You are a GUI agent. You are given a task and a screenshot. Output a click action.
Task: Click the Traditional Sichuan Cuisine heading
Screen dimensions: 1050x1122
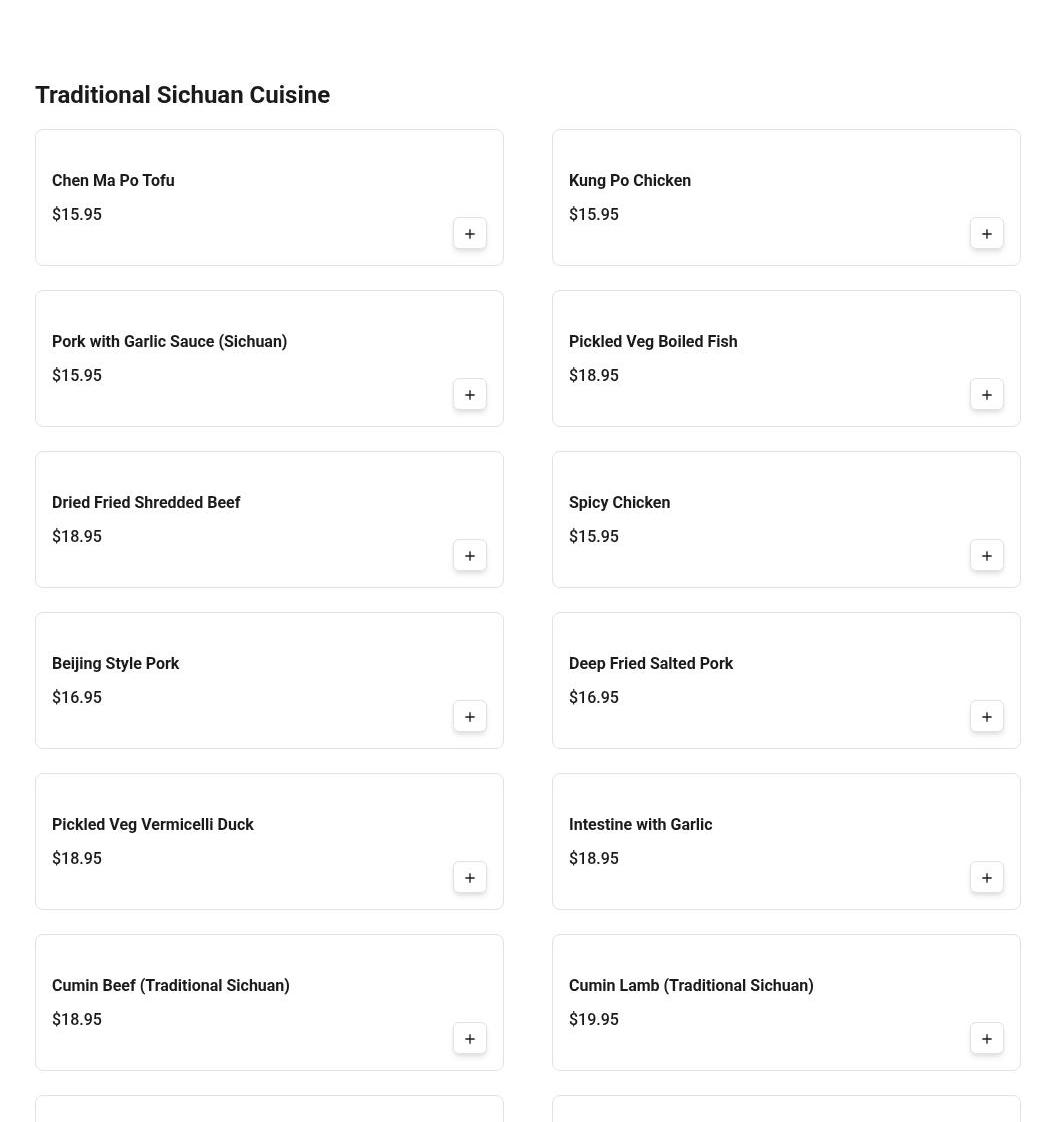point(182,95)
